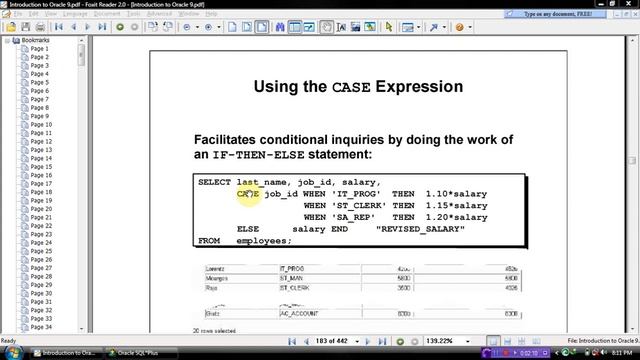Select the fit width page icon
Image resolution: width=640 pixels, height=360 pixels.
262,27
